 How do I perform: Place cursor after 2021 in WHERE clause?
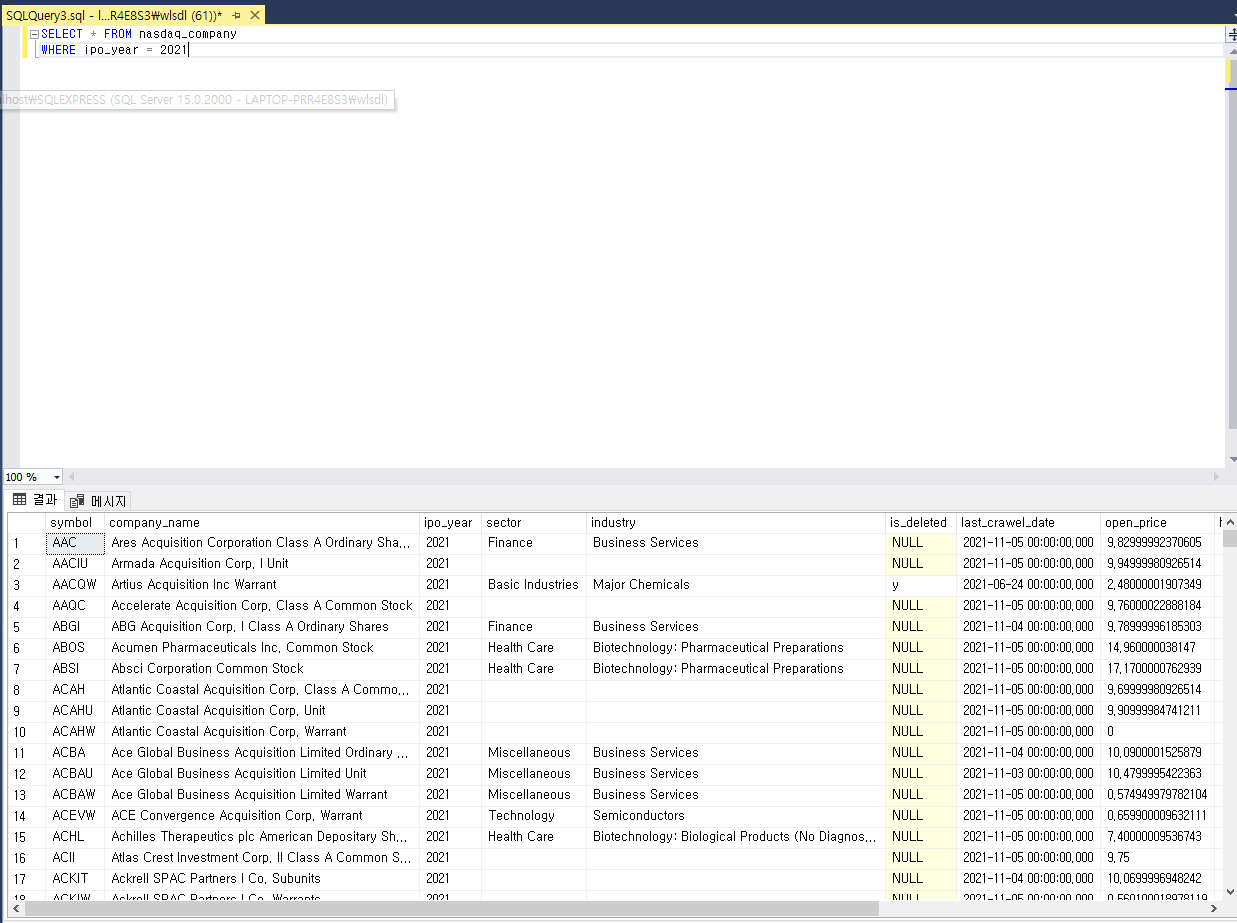coord(188,50)
